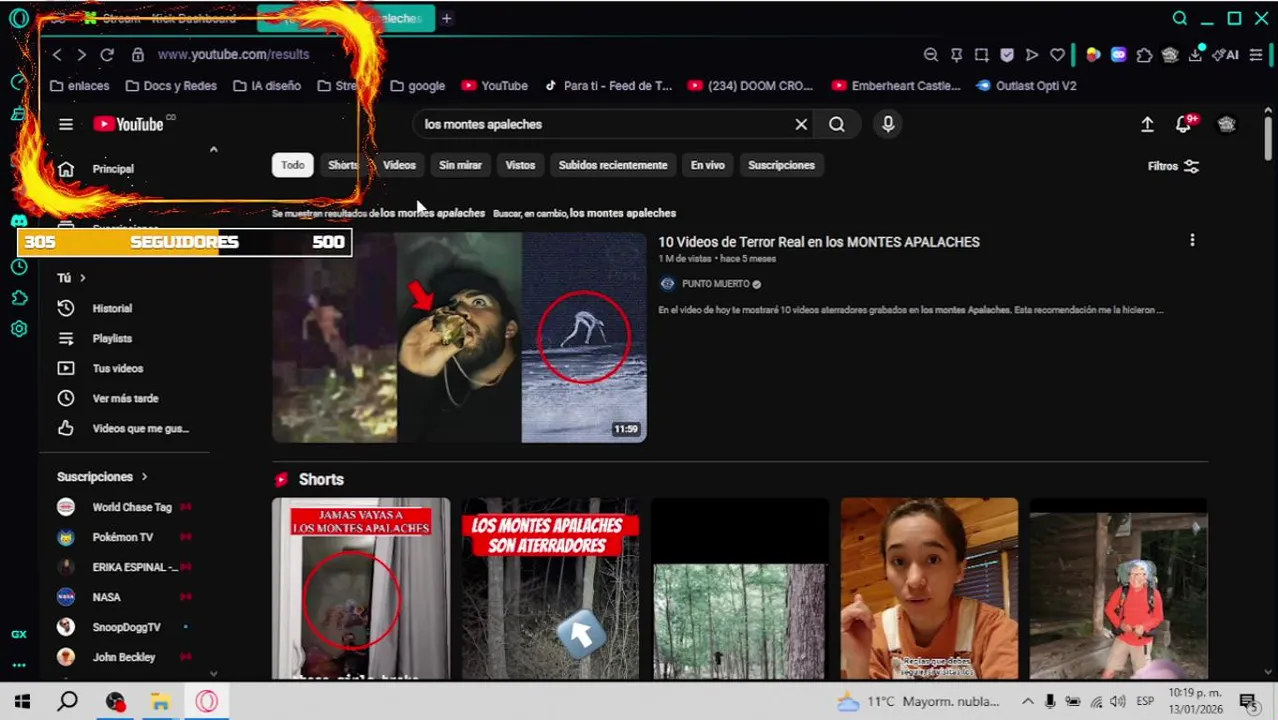This screenshot has width=1278, height=720.
Task: Collapse sidebar with the up caret
Action: 213,150
